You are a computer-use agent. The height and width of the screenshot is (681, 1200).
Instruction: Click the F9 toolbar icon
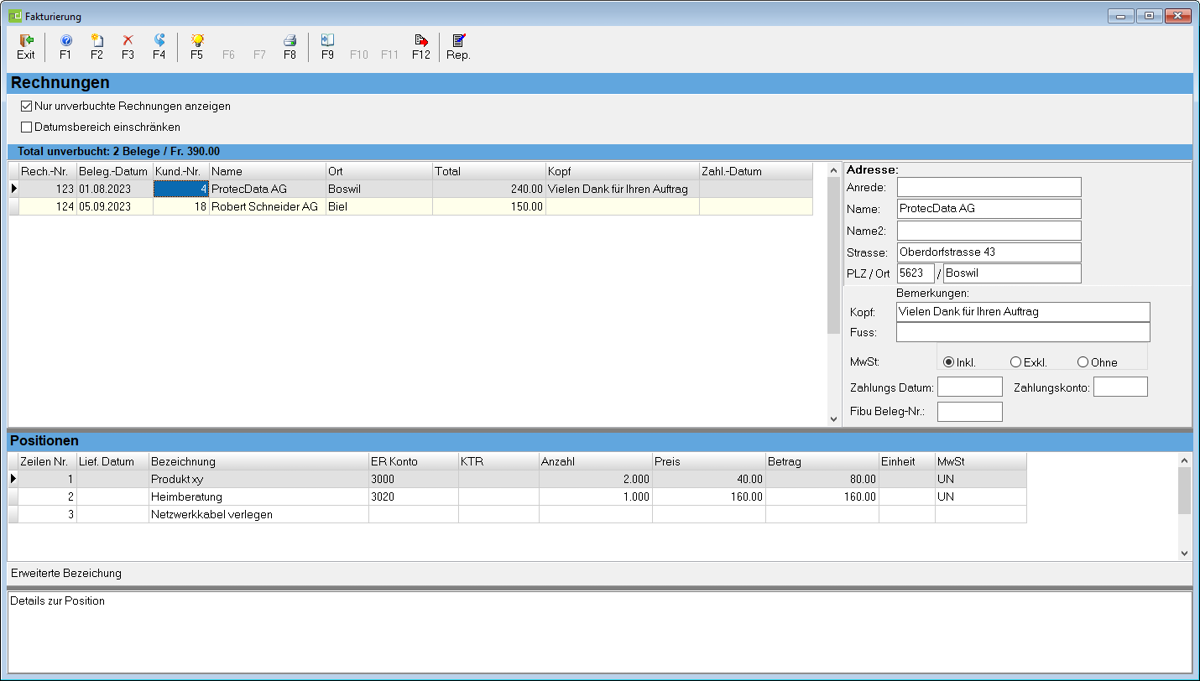point(327,47)
